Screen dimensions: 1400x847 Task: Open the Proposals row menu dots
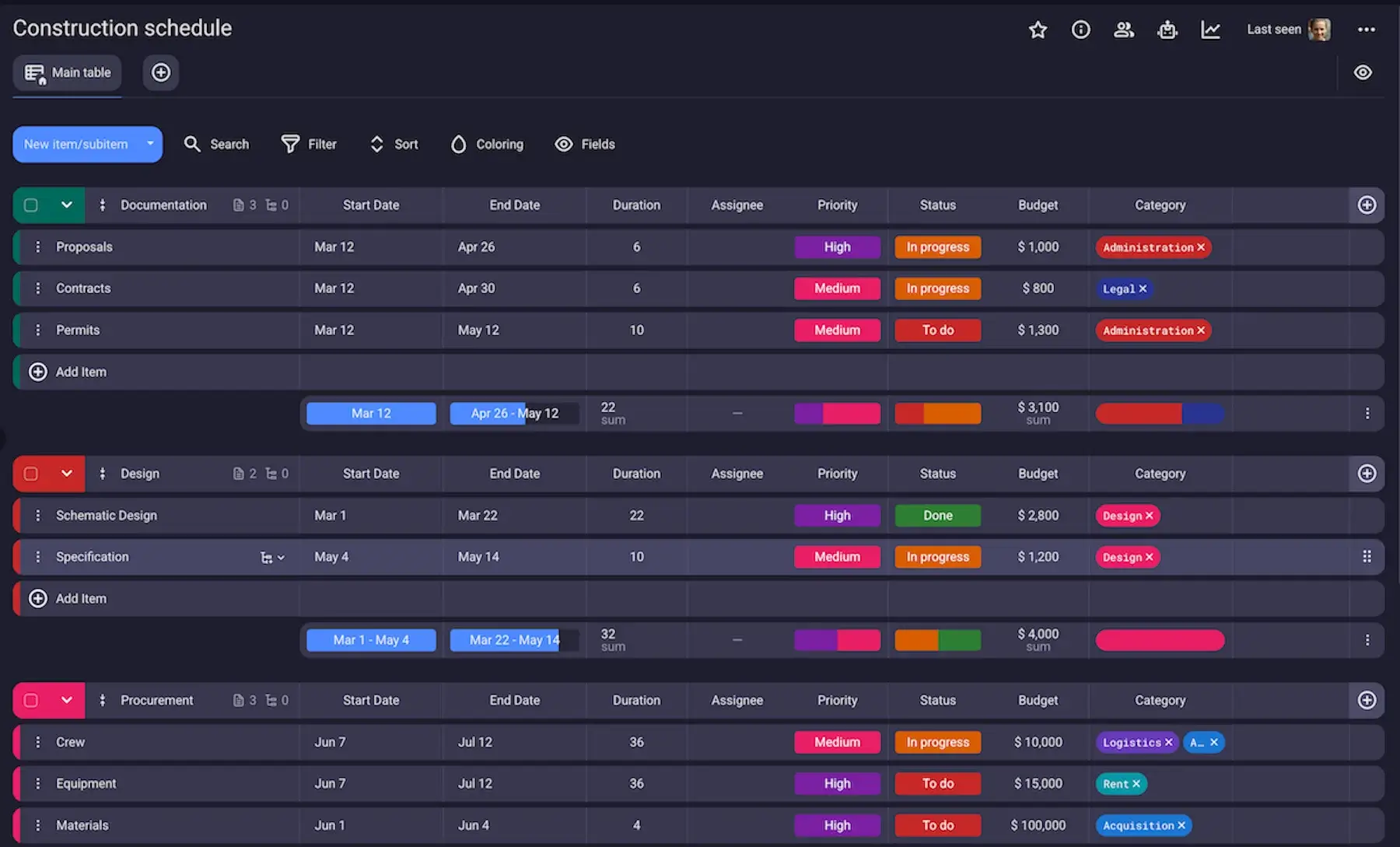tap(37, 247)
